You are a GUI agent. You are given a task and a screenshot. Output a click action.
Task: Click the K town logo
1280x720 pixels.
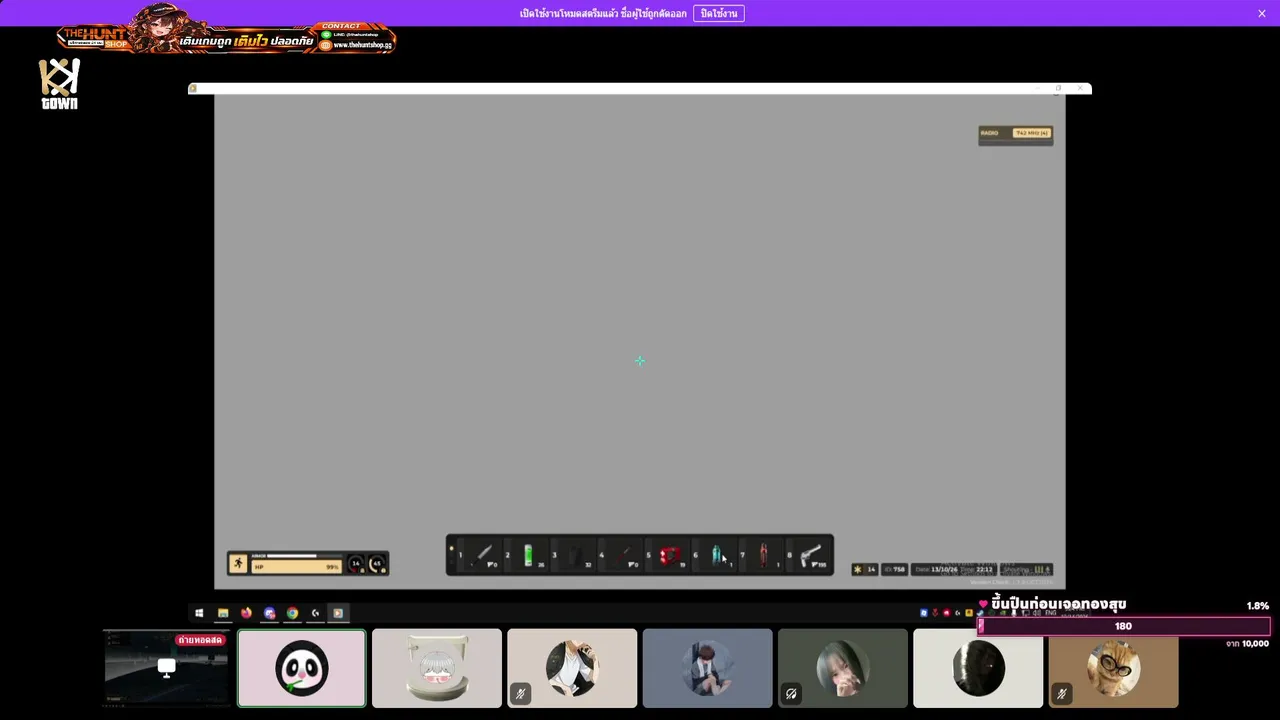59,84
